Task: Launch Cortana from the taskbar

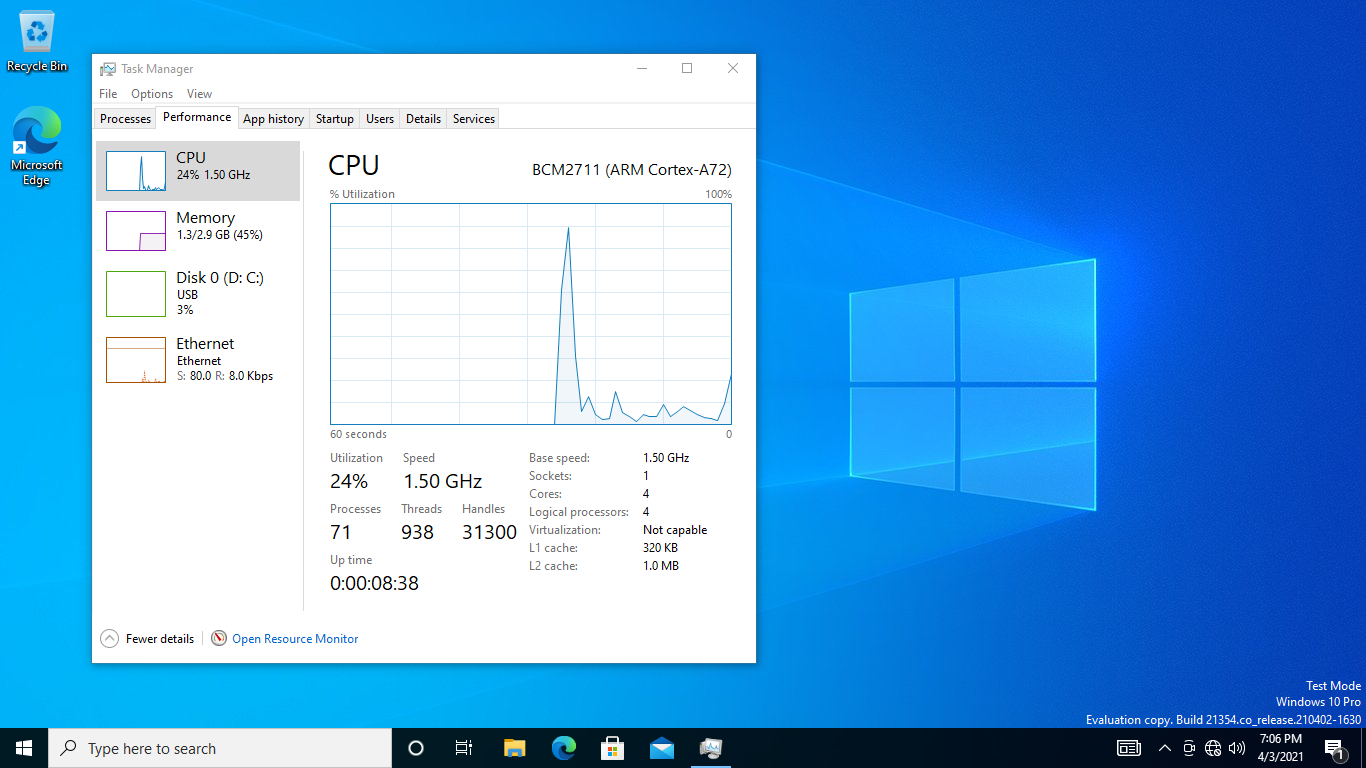Action: (415, 747)
